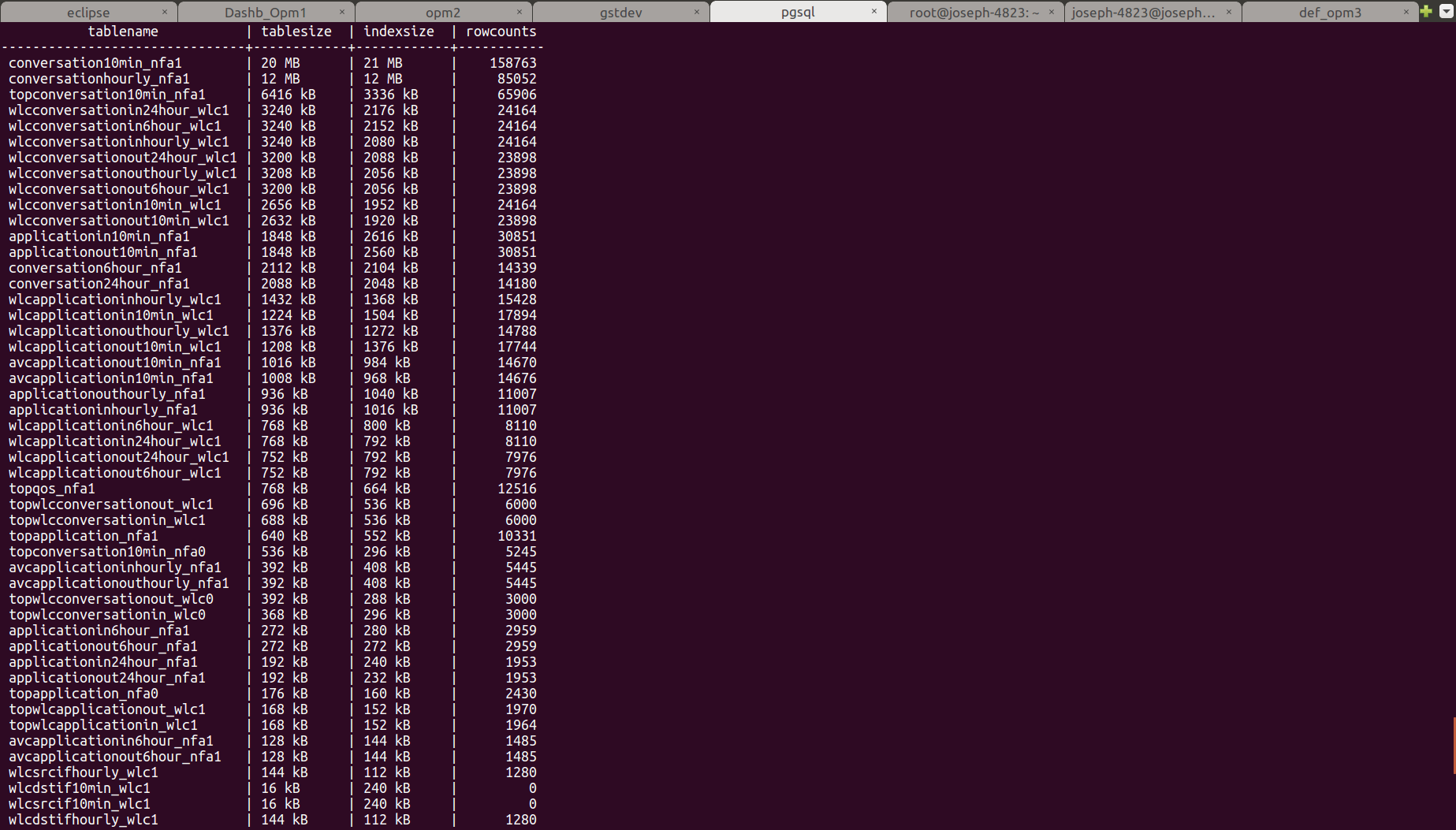1456x830 pixels.
Task: Add a new terminal tab
Action: click(1426, 11)
